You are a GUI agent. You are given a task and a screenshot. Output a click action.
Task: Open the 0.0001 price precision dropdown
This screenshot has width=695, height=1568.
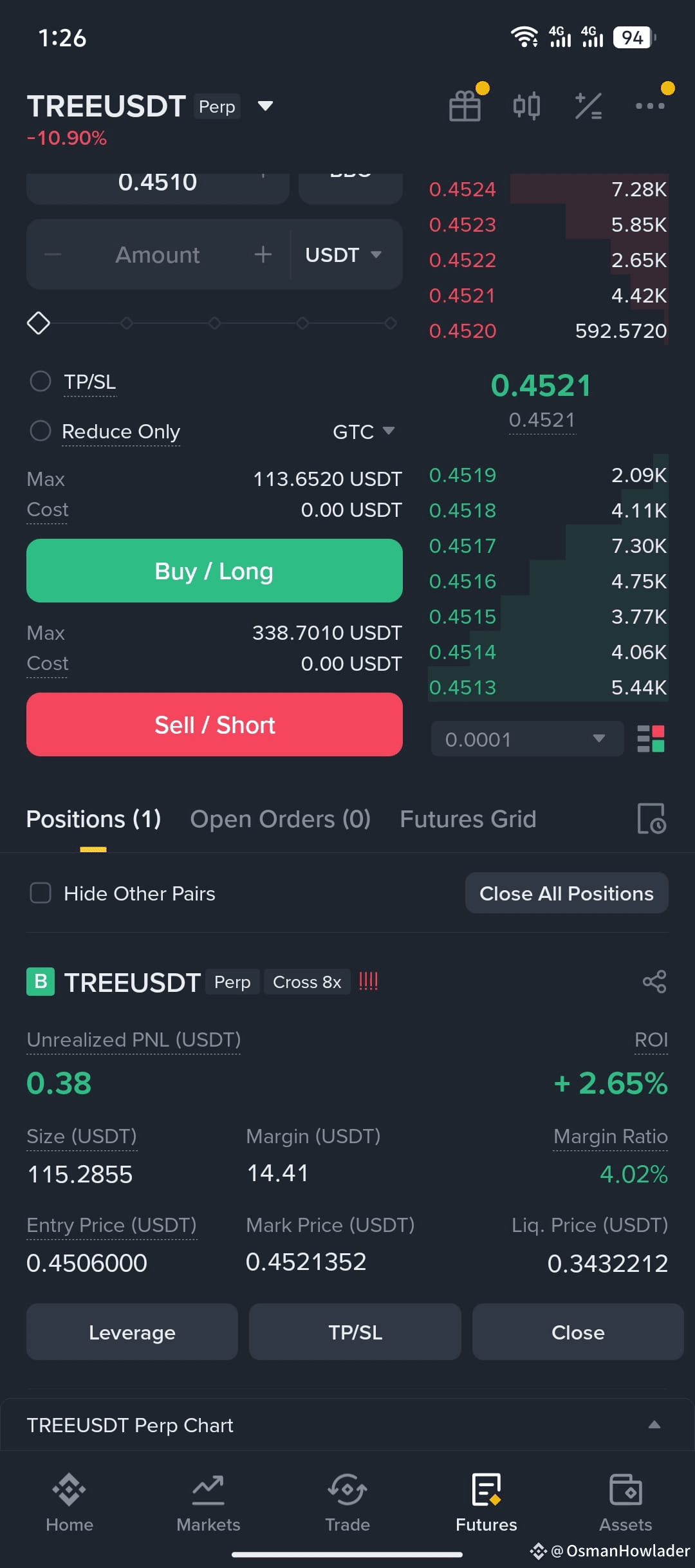click(527, 739)
